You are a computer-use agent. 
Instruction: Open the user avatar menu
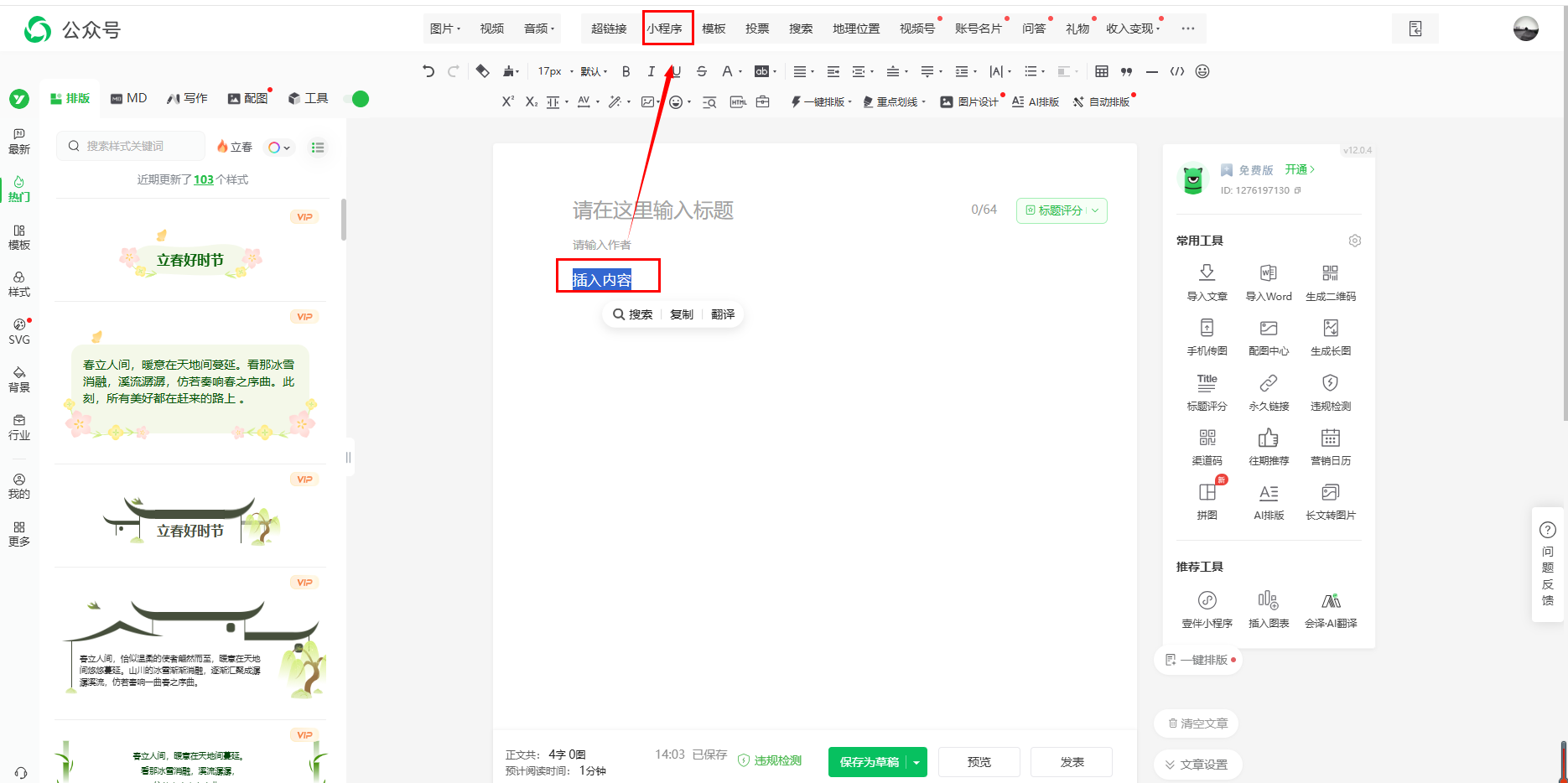click(x=1526, y=29)
